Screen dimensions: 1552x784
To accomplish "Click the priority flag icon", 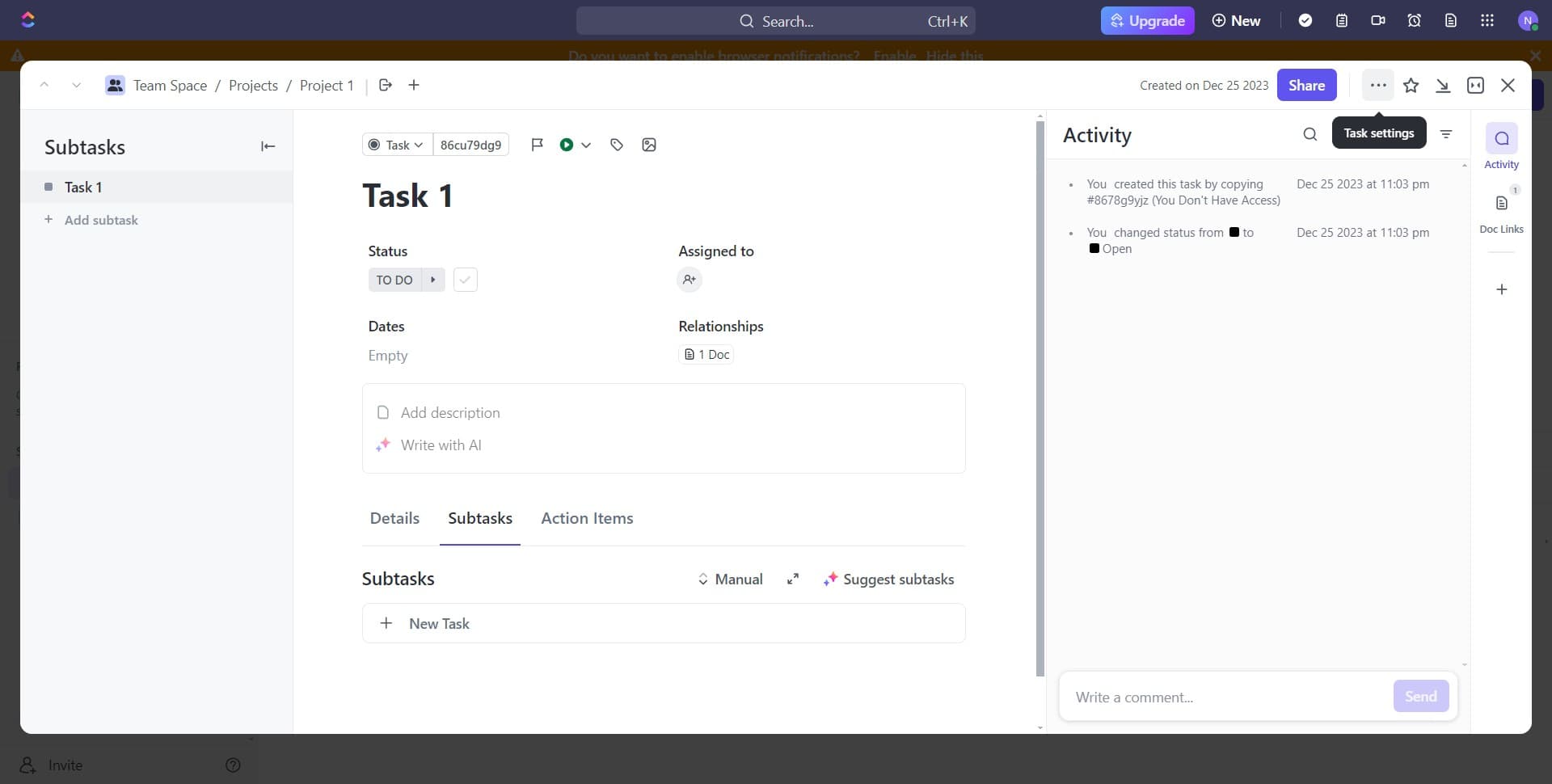I will click(x=537, y=145).
